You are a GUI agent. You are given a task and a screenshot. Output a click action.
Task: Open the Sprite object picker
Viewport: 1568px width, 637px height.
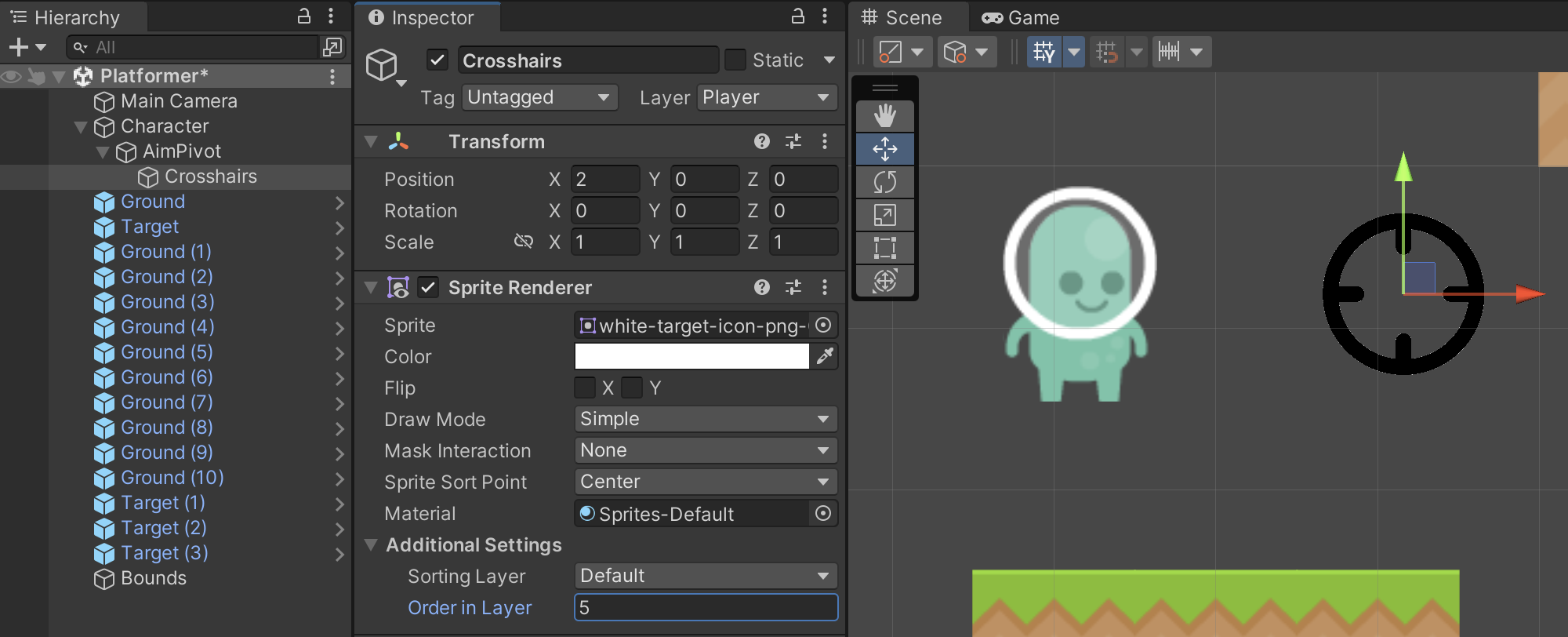click(x=823, y=325)
